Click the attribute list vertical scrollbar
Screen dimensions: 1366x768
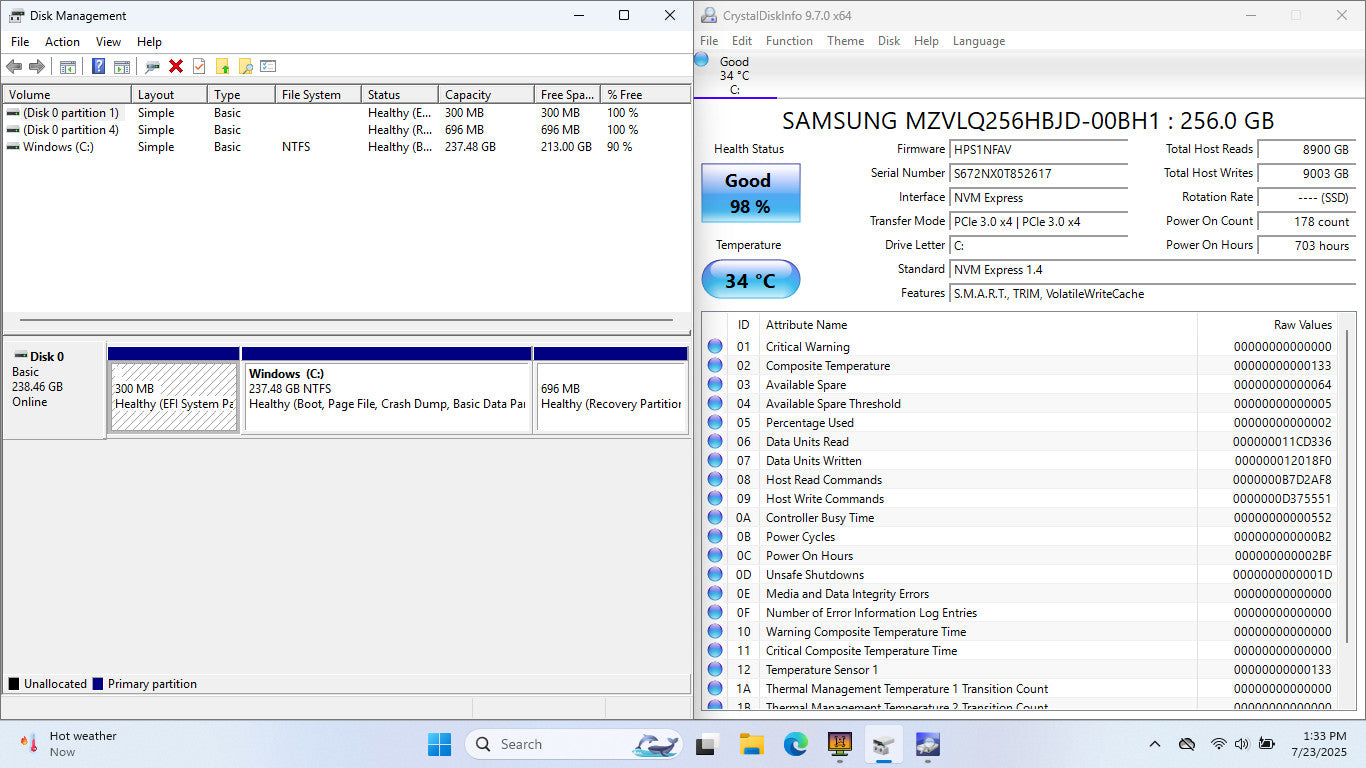coord(1347,510)
